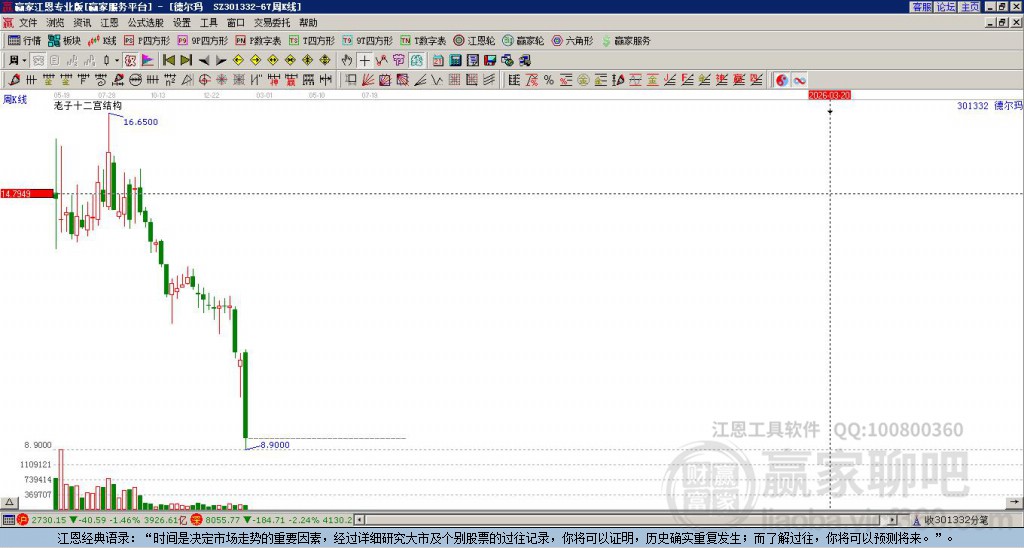1024x548 pixels.
Task: Launch the 赢家轮 wheel tool
Action: point(523,40)
